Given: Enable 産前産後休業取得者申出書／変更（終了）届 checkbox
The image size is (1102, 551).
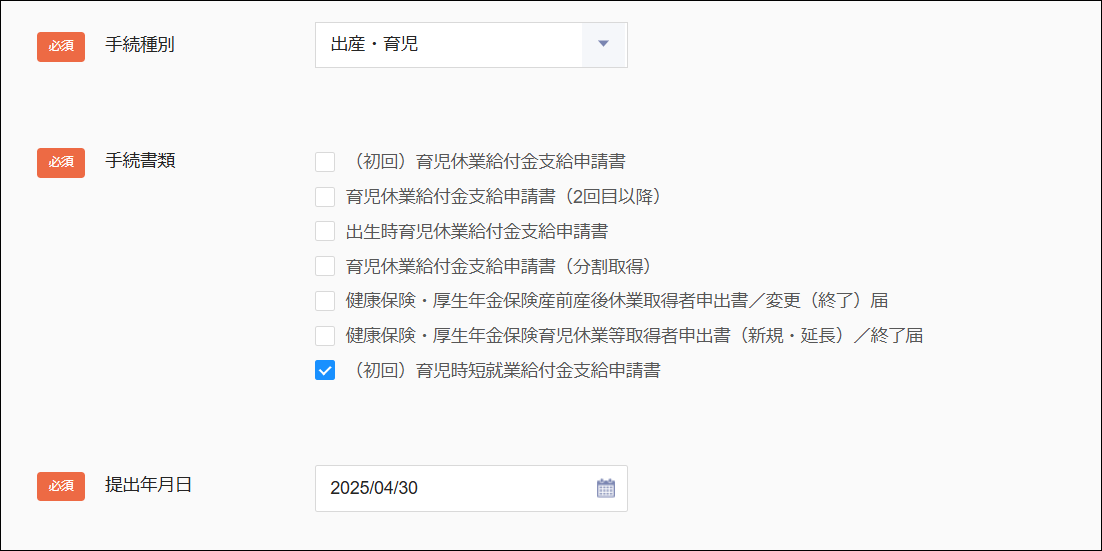Looking at the screenshot, I should tap(325, 301).
